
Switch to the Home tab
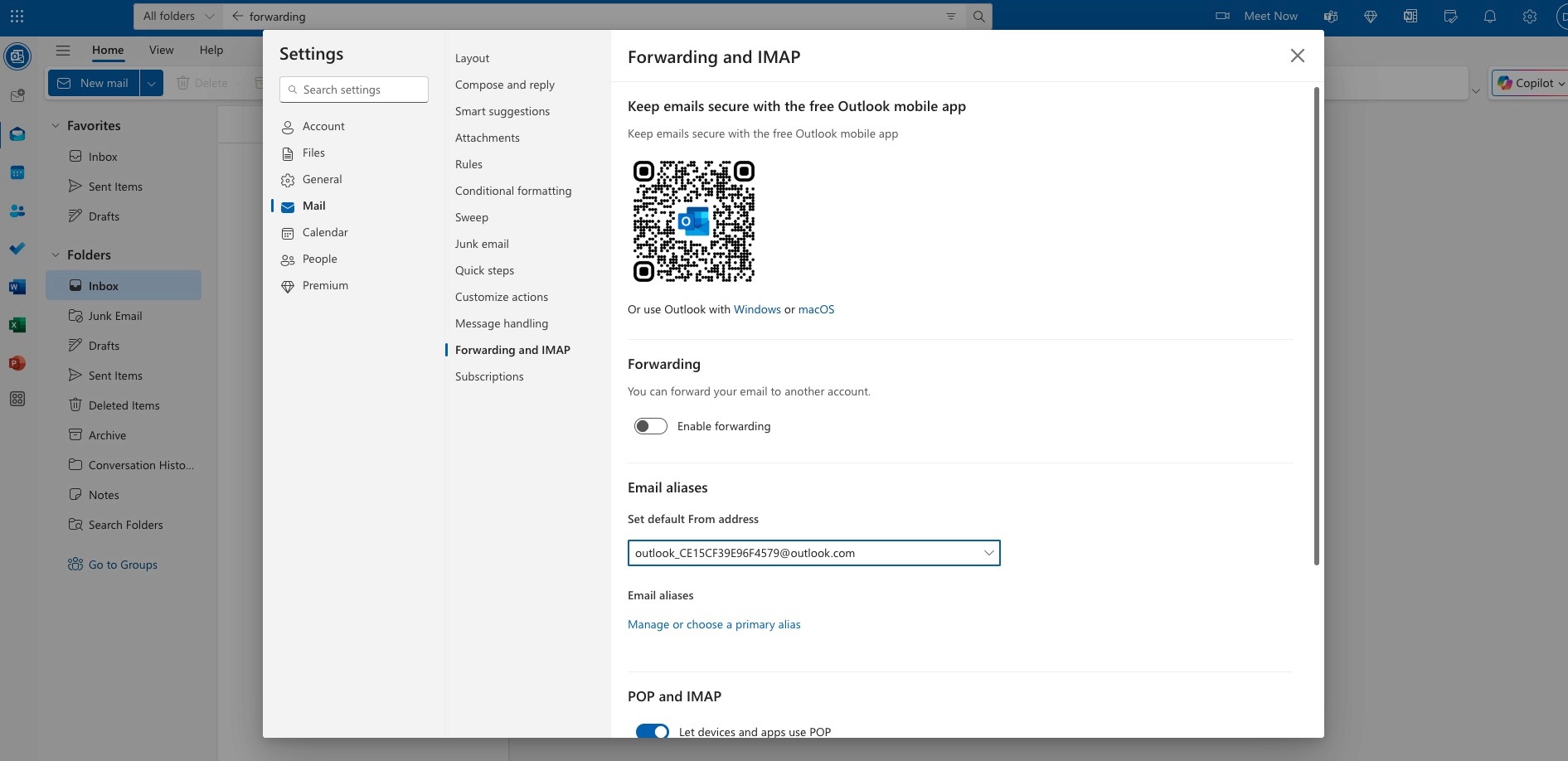(108, 50)
